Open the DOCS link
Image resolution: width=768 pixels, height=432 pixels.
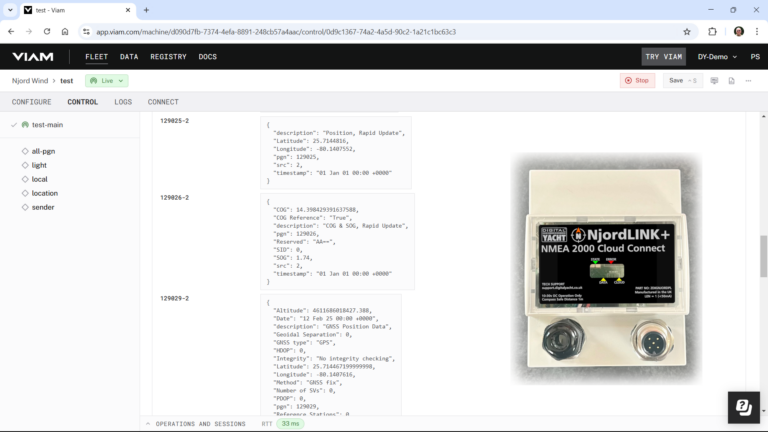tap(208, 57)
